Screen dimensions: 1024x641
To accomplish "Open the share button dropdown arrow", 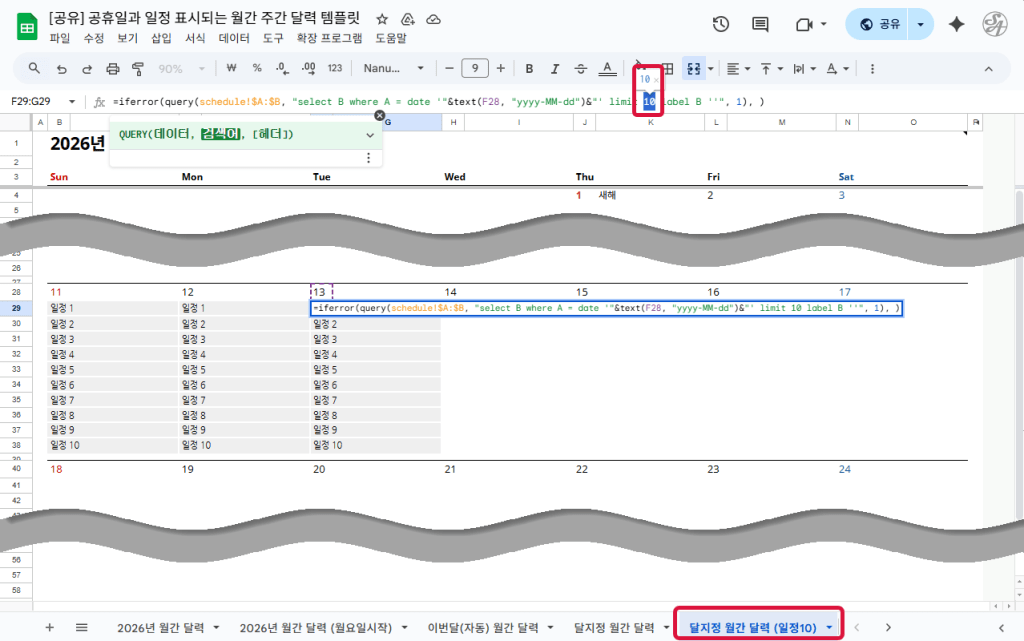I will click(920, 25).
